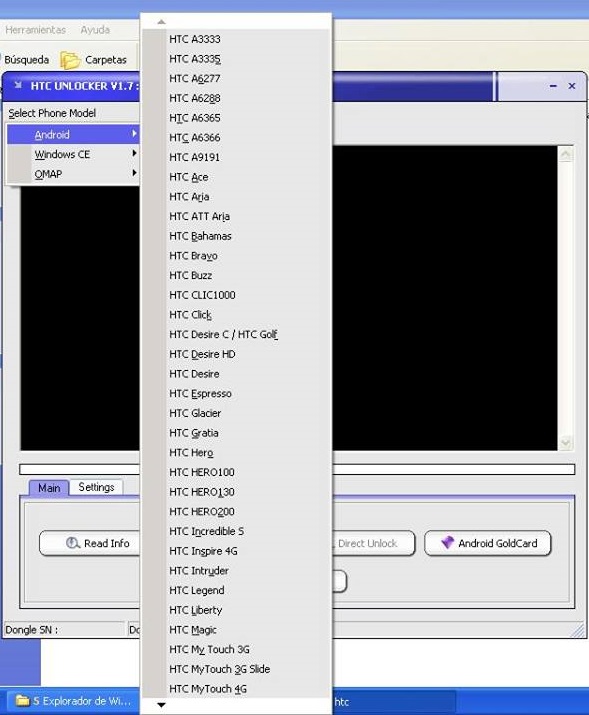Pick HTC A9191 from list

(x=236, y=157)
